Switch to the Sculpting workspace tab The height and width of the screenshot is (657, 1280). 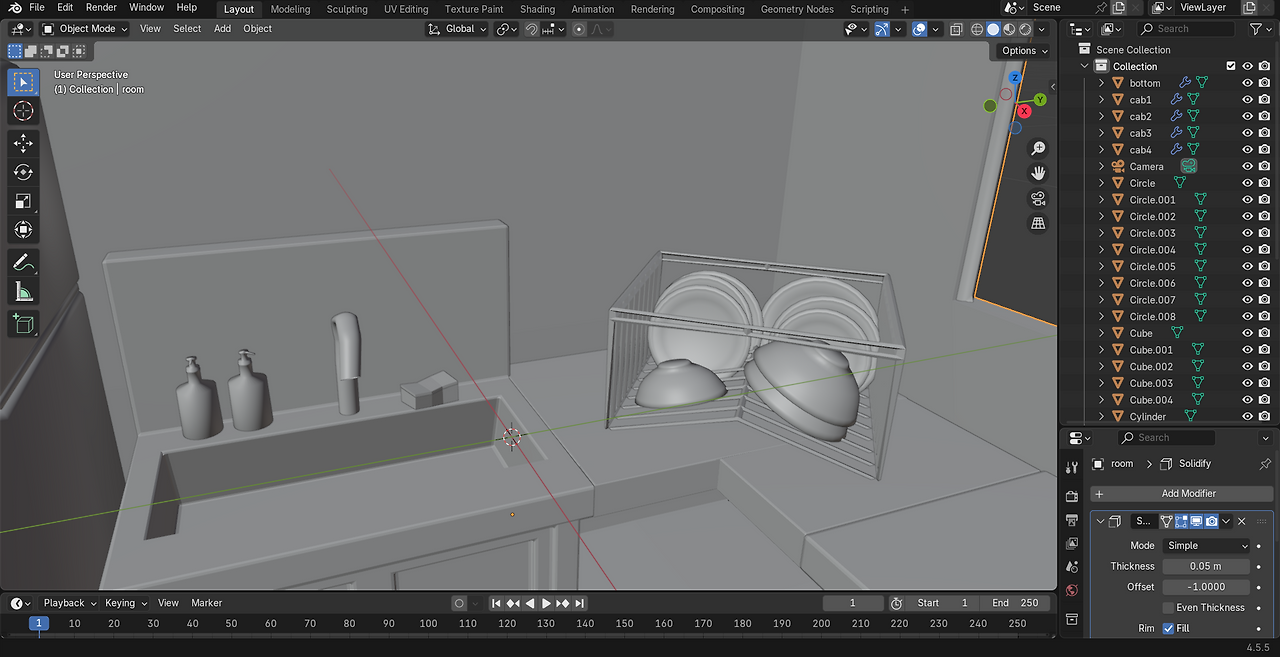[x=347, y=9]
